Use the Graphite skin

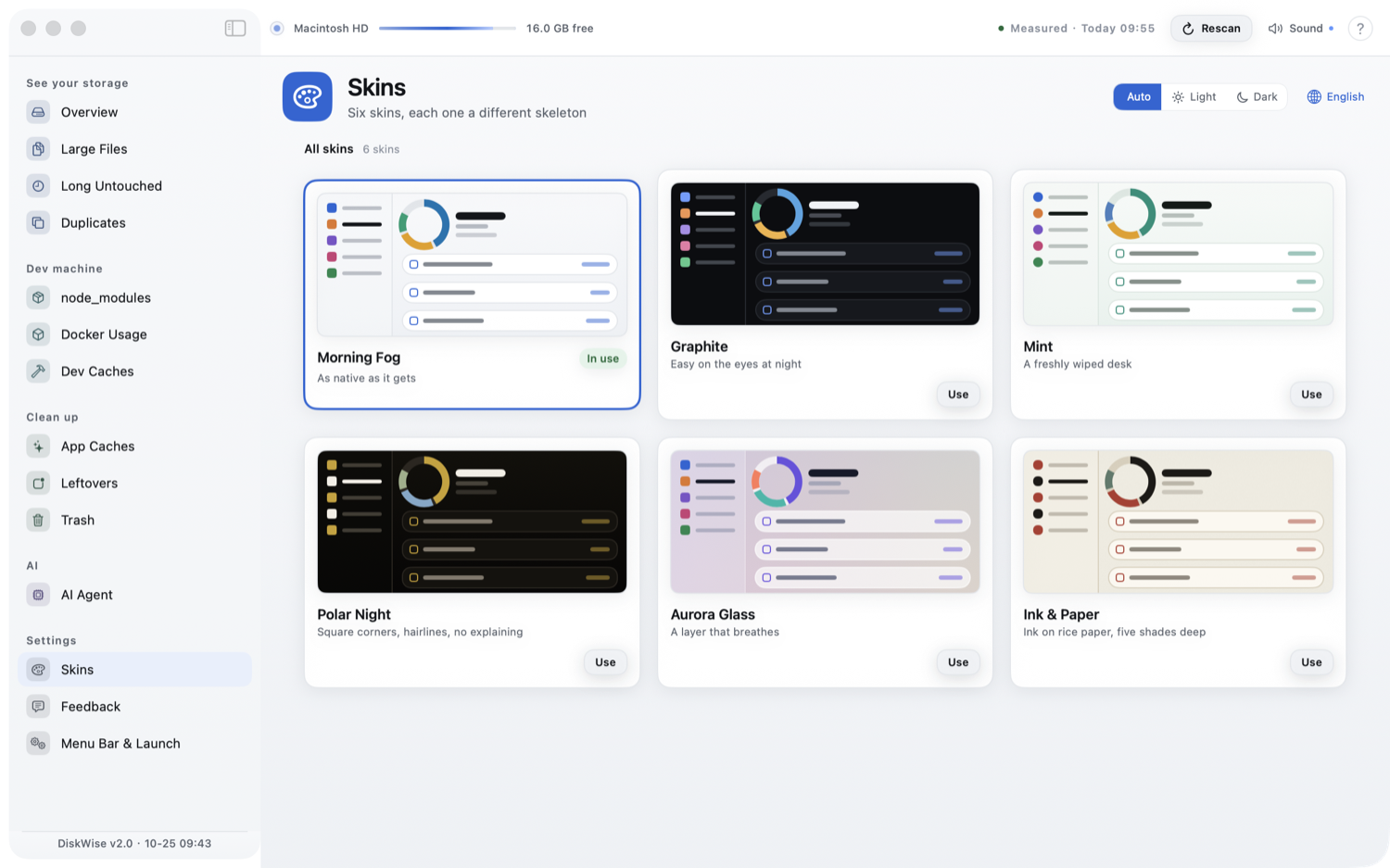tap(958, 395)
